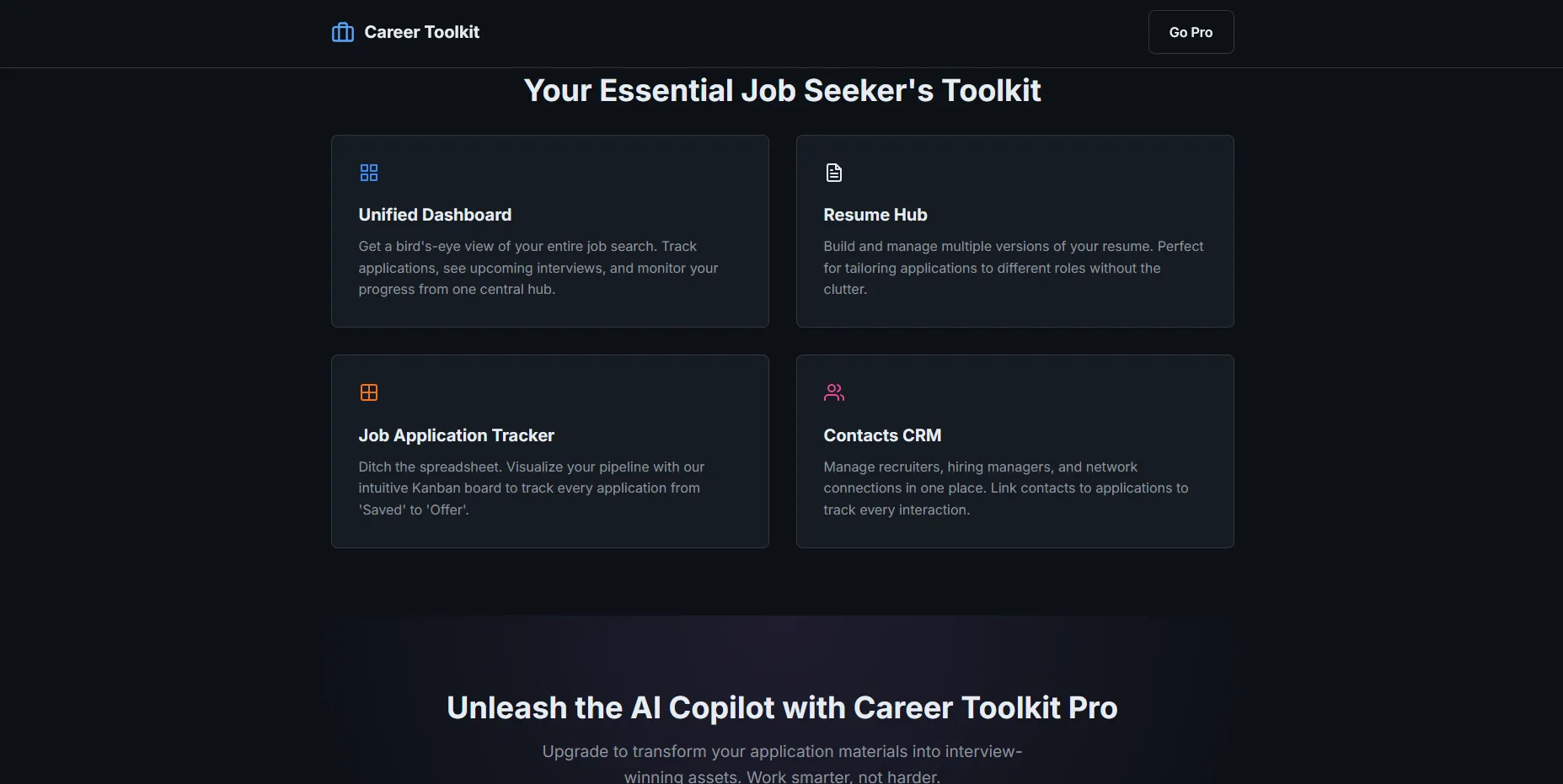1563x784 pixels.
Task: Select the Job Application Tracker table icon
Action: [369, 392]
